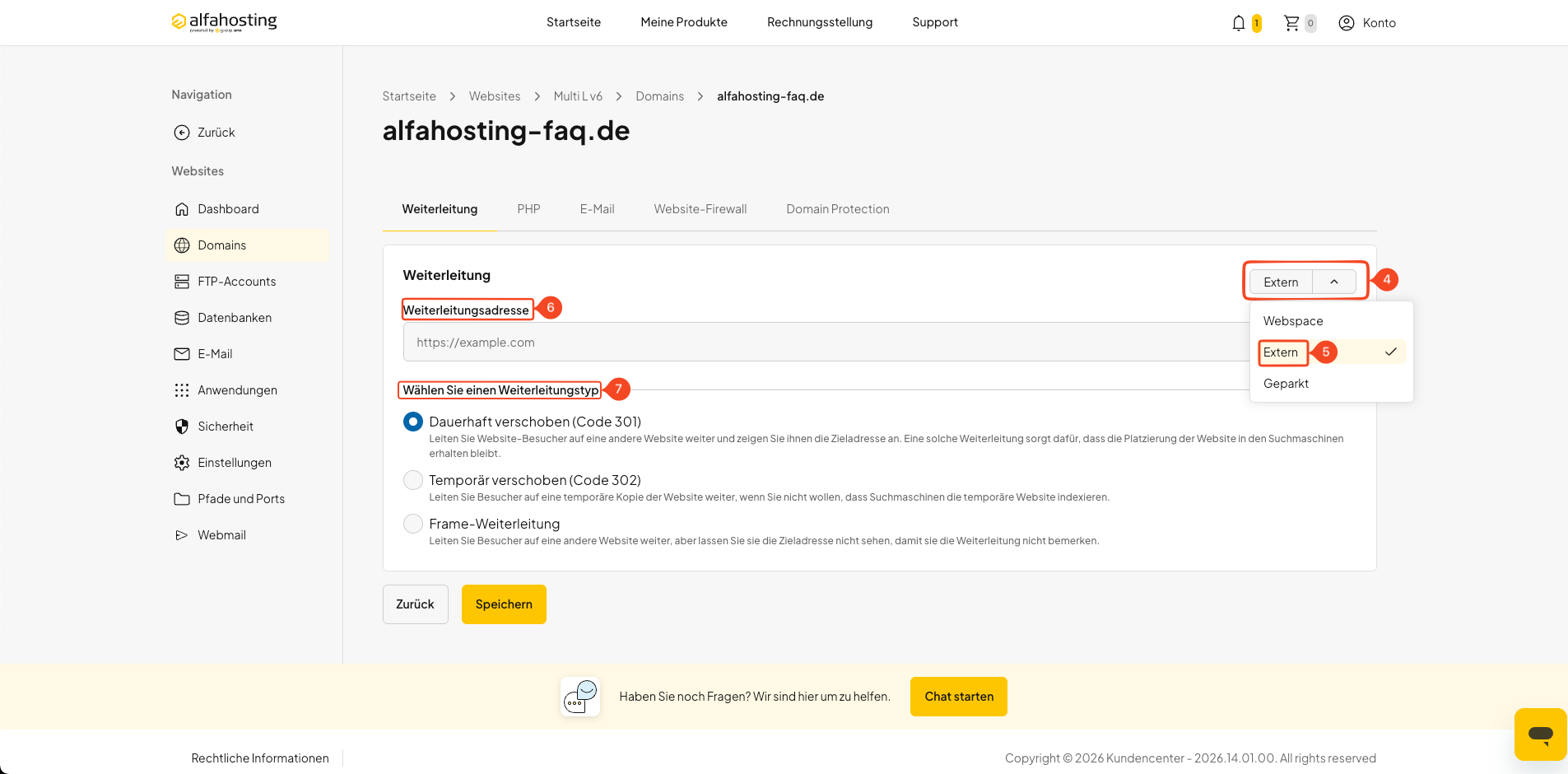This screenshot has width=1568, height=774.
Task: Open the notifications bell icon
Action: point(1238,23)
